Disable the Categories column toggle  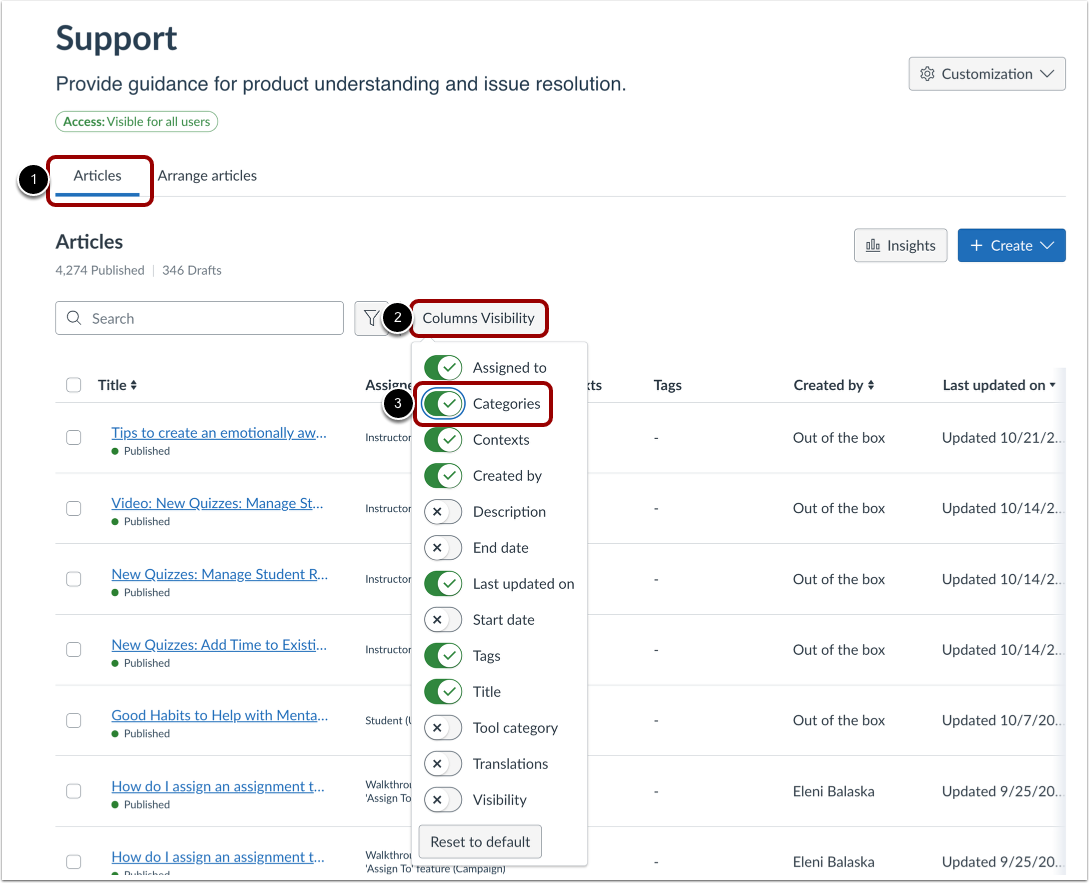[x=443, y=403]
